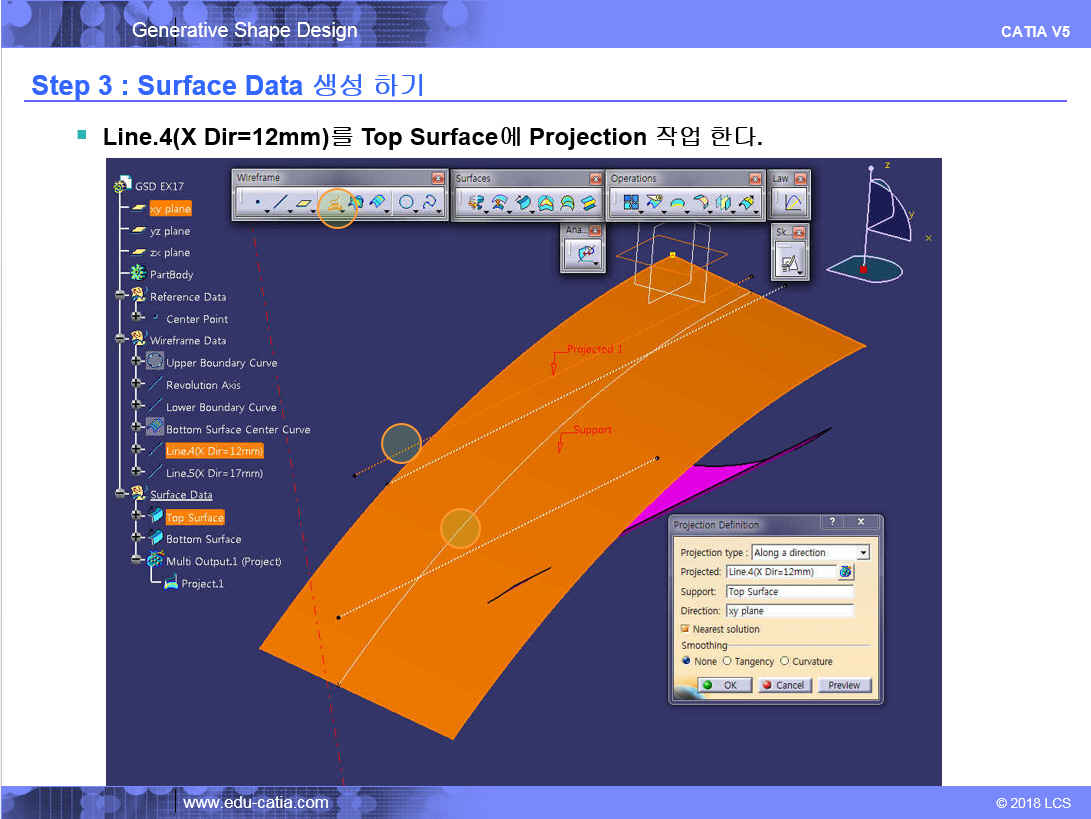Click the Sketcher icon in Sk toolbar
This screenshot has width=1091, height=819.
tap(789, 263)
